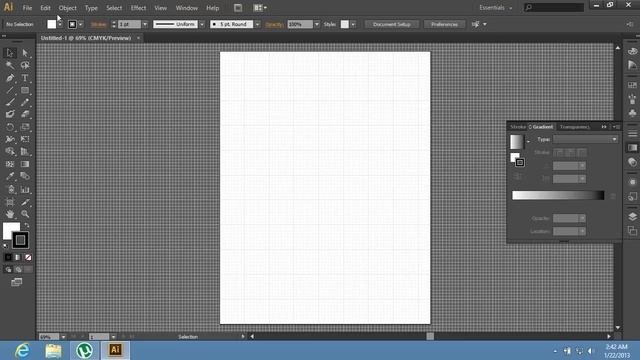This screenshot has height=360, width=640.
Task: Set paint mode to solid Color
Action: [8, 257]
